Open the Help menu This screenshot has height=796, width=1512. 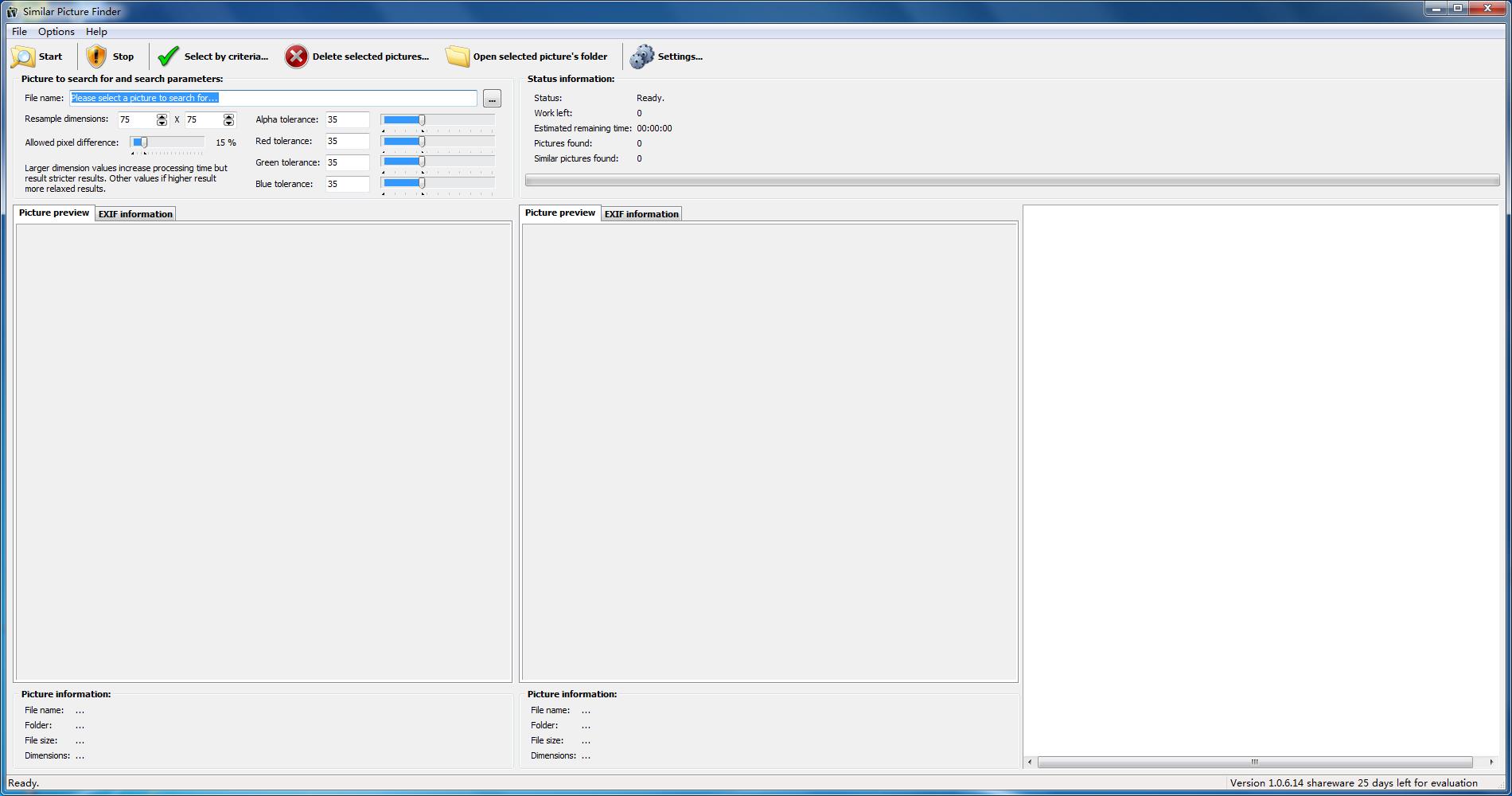pyautogui.click(x=96, y=31)
